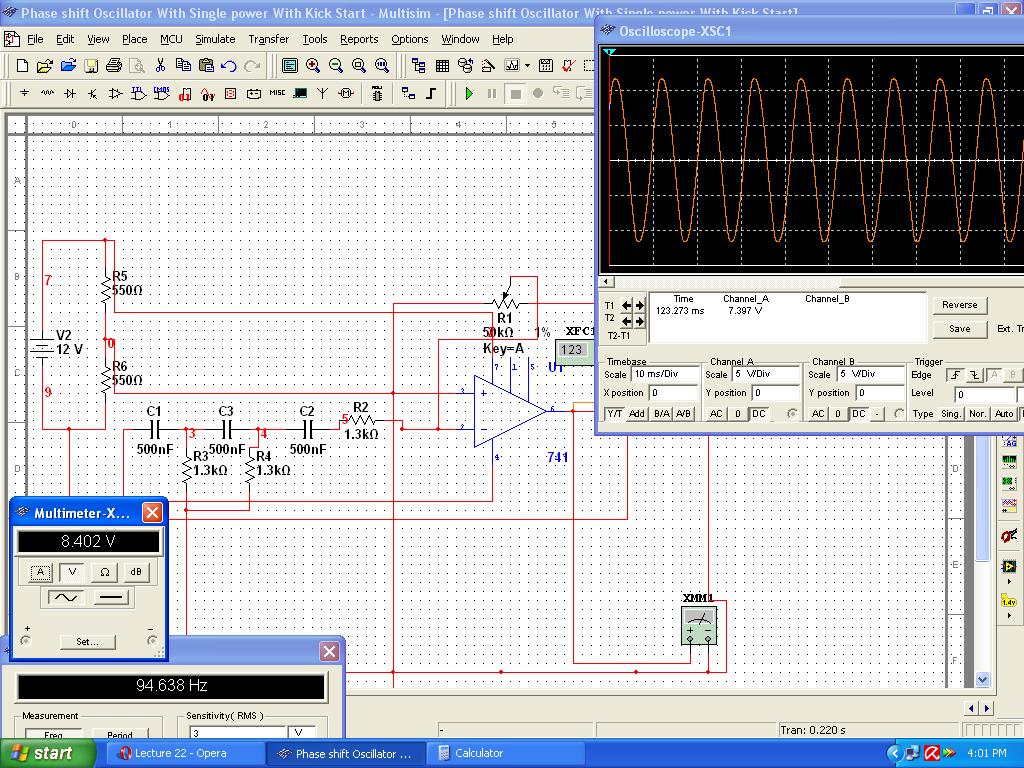Click the Add mode button in Timebase
The width and height of the screenshot is (1024, 768).
[x=637, y=414]
